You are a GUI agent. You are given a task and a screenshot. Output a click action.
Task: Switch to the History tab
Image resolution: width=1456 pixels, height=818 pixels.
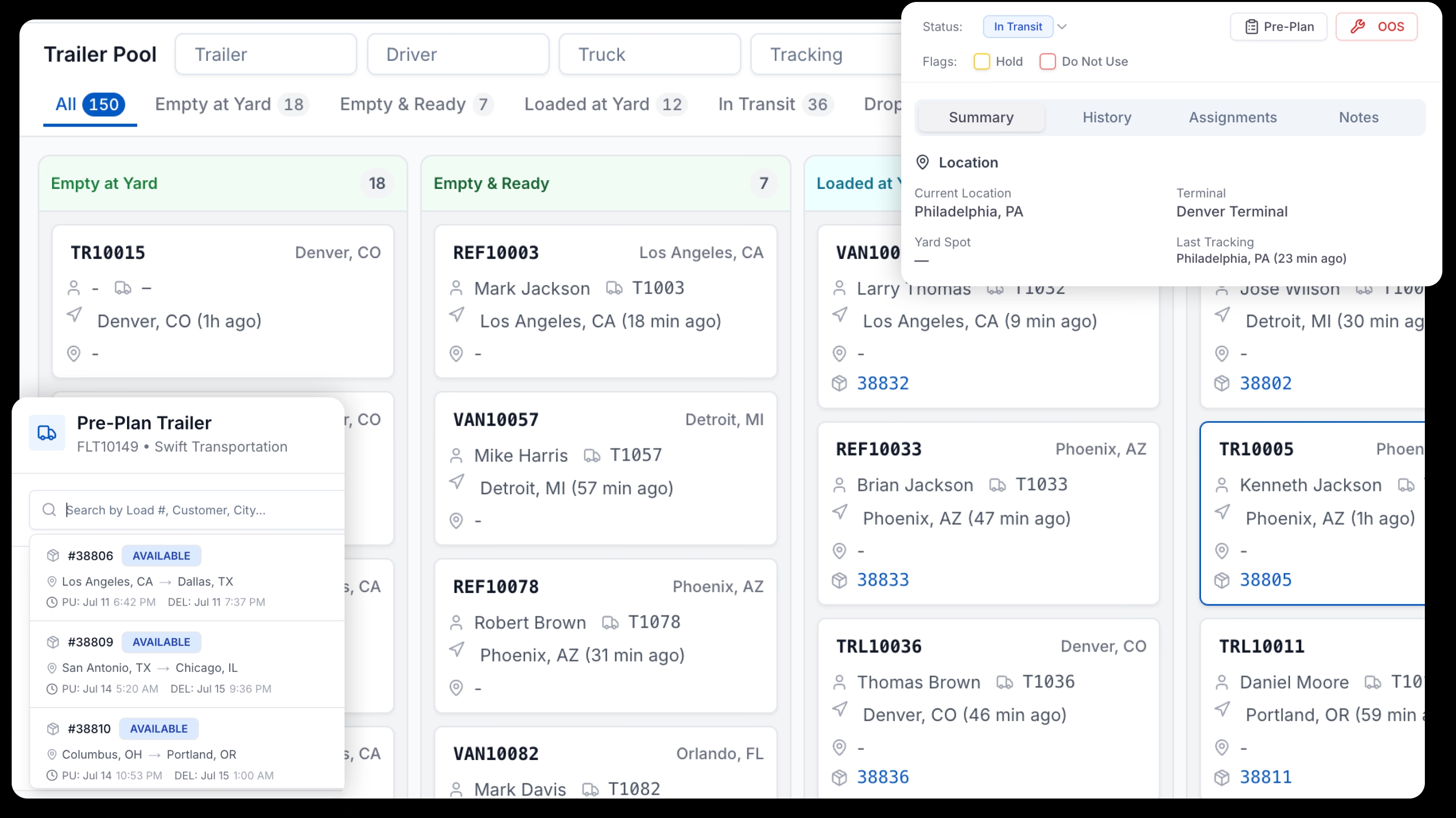[1107, 117]
